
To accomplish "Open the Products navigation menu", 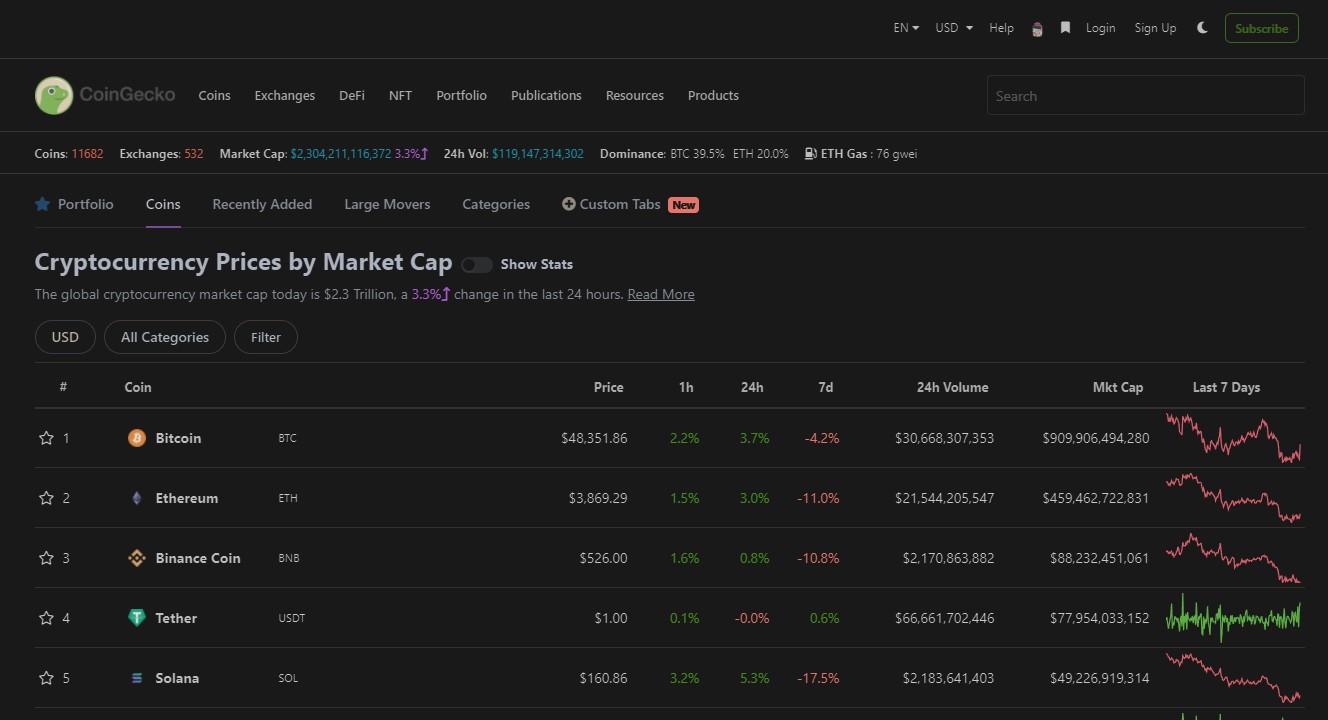I will point(713,95).
